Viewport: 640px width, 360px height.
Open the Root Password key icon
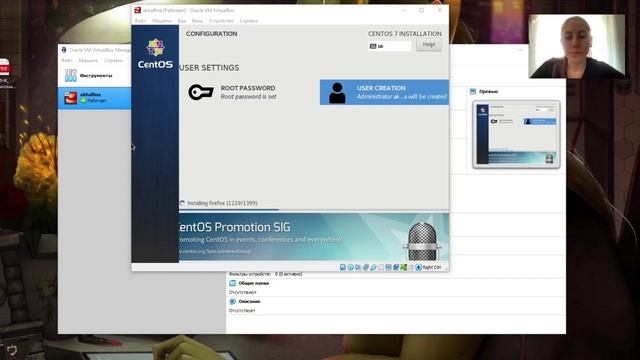pyautogui.click(x=201, y=92)
